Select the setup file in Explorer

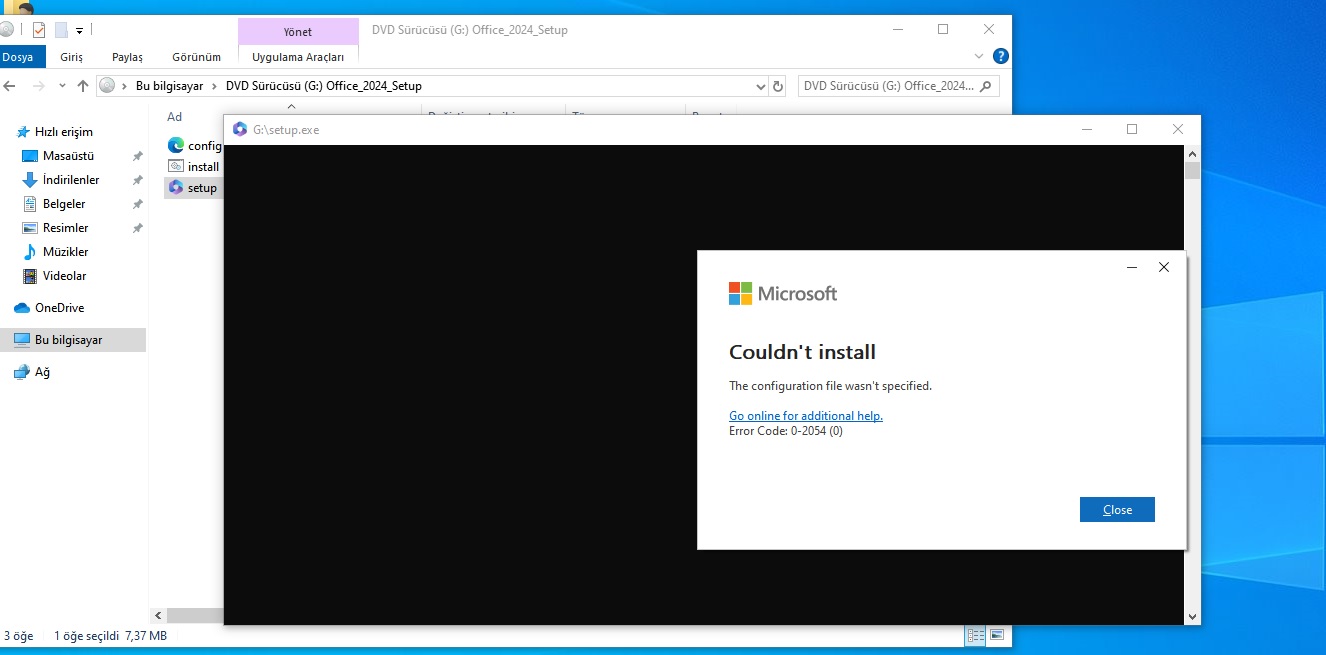[x=192, y=188]
